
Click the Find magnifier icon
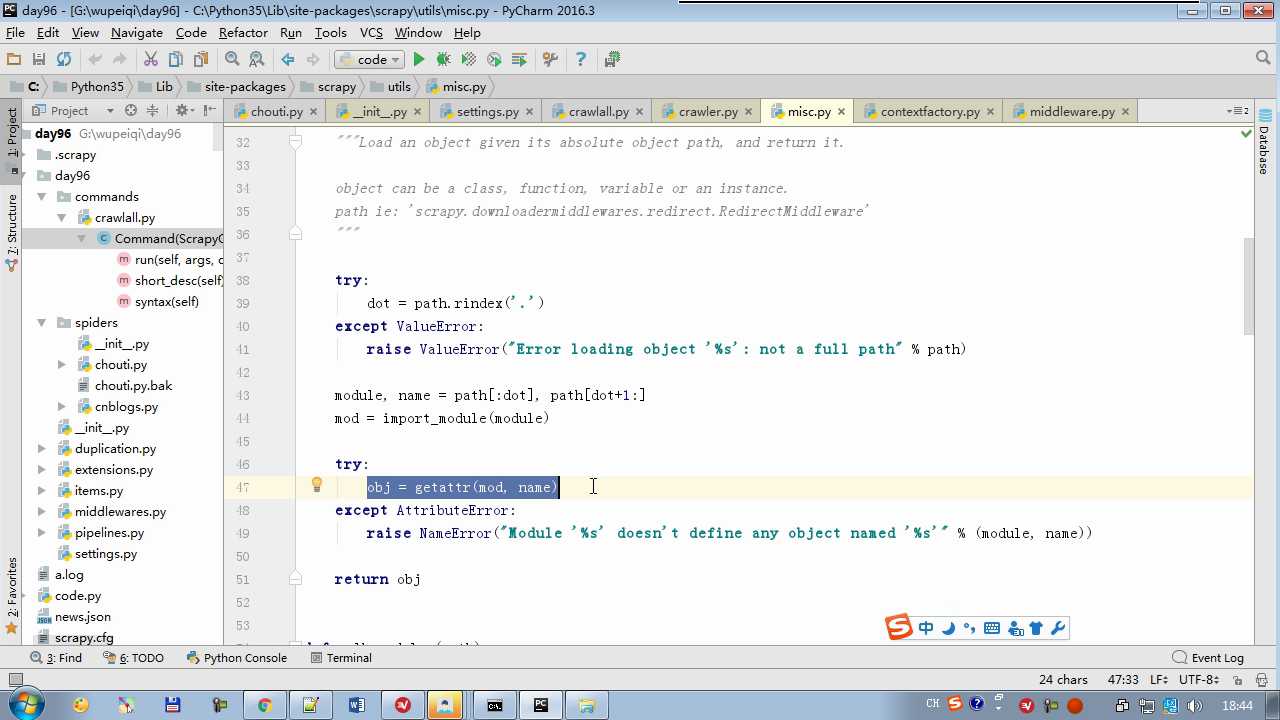232,60
